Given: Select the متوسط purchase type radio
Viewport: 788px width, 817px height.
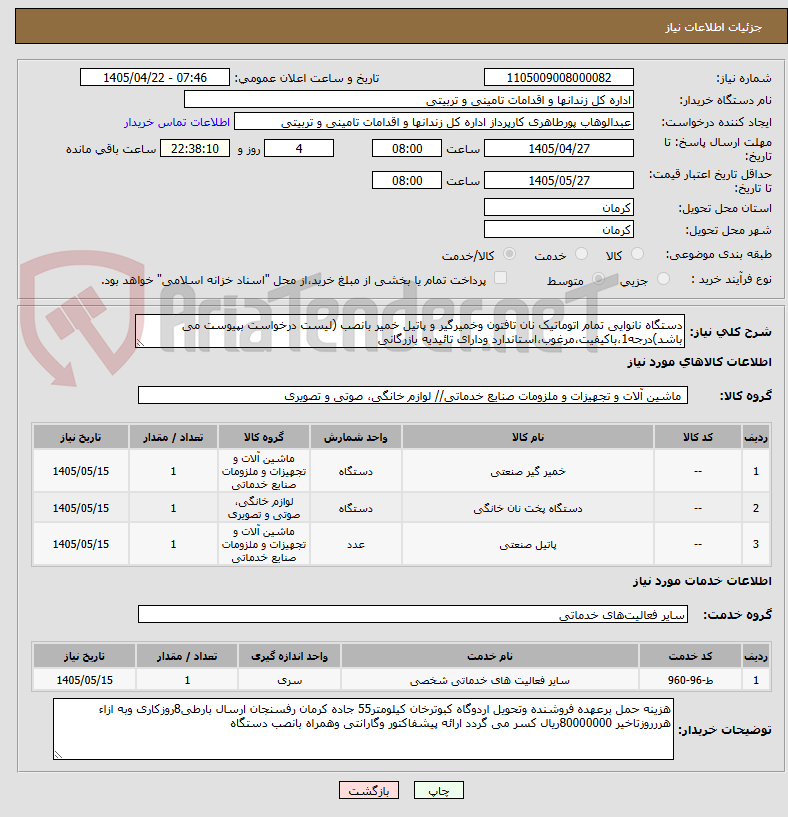Looking at the screenshot, I should pyautogui.click(x=598, y=279).
